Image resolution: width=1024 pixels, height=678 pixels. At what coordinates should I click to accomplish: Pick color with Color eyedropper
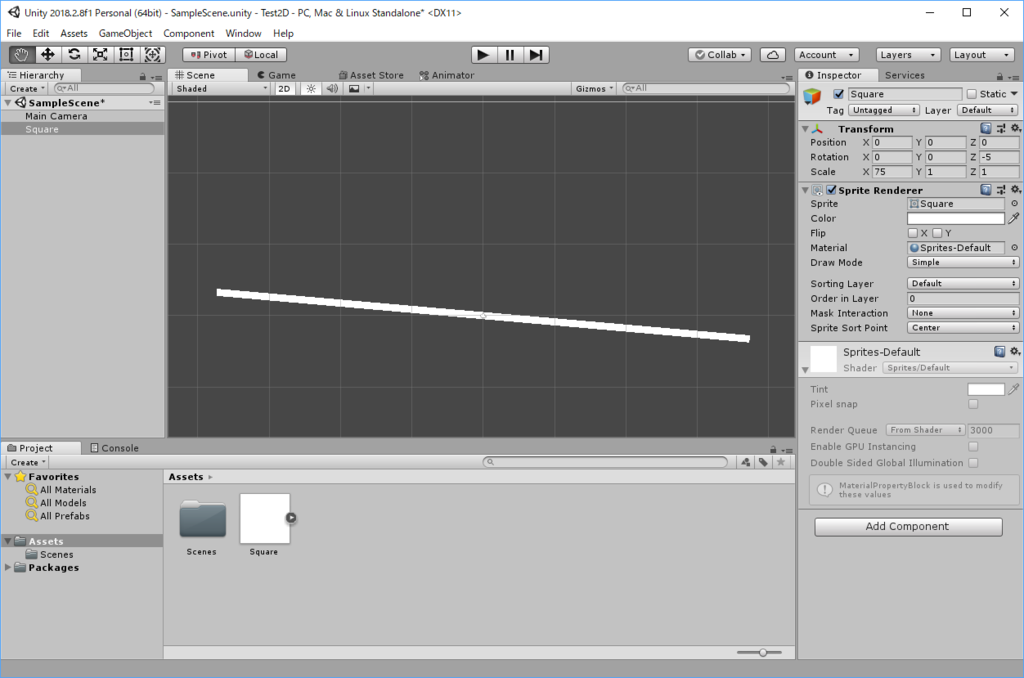pos(1014,218)
